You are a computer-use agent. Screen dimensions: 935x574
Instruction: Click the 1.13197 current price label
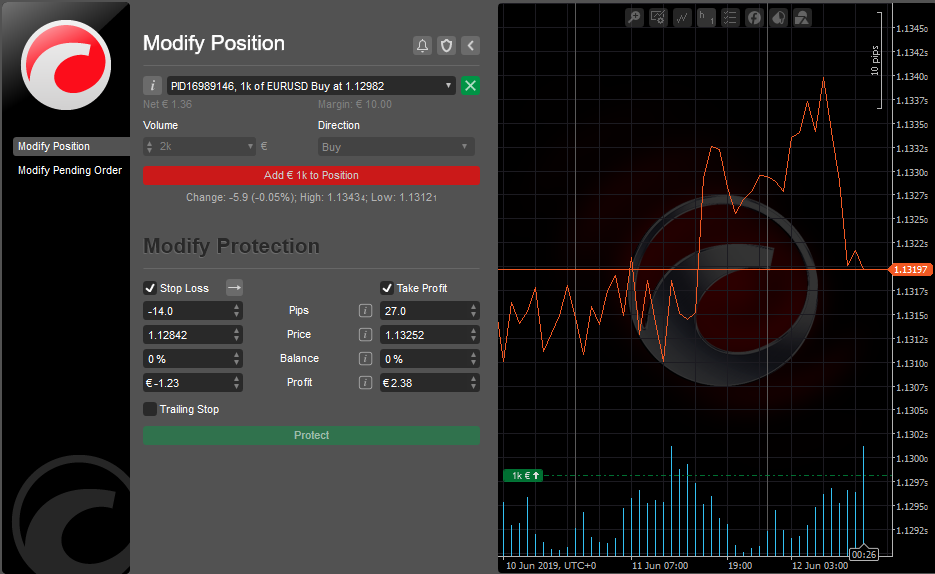point(911,269)
